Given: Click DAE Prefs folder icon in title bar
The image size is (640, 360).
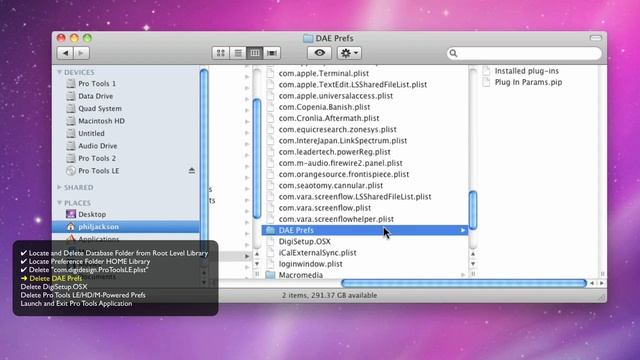Looking at the screenshot, I should click(308, 38).
